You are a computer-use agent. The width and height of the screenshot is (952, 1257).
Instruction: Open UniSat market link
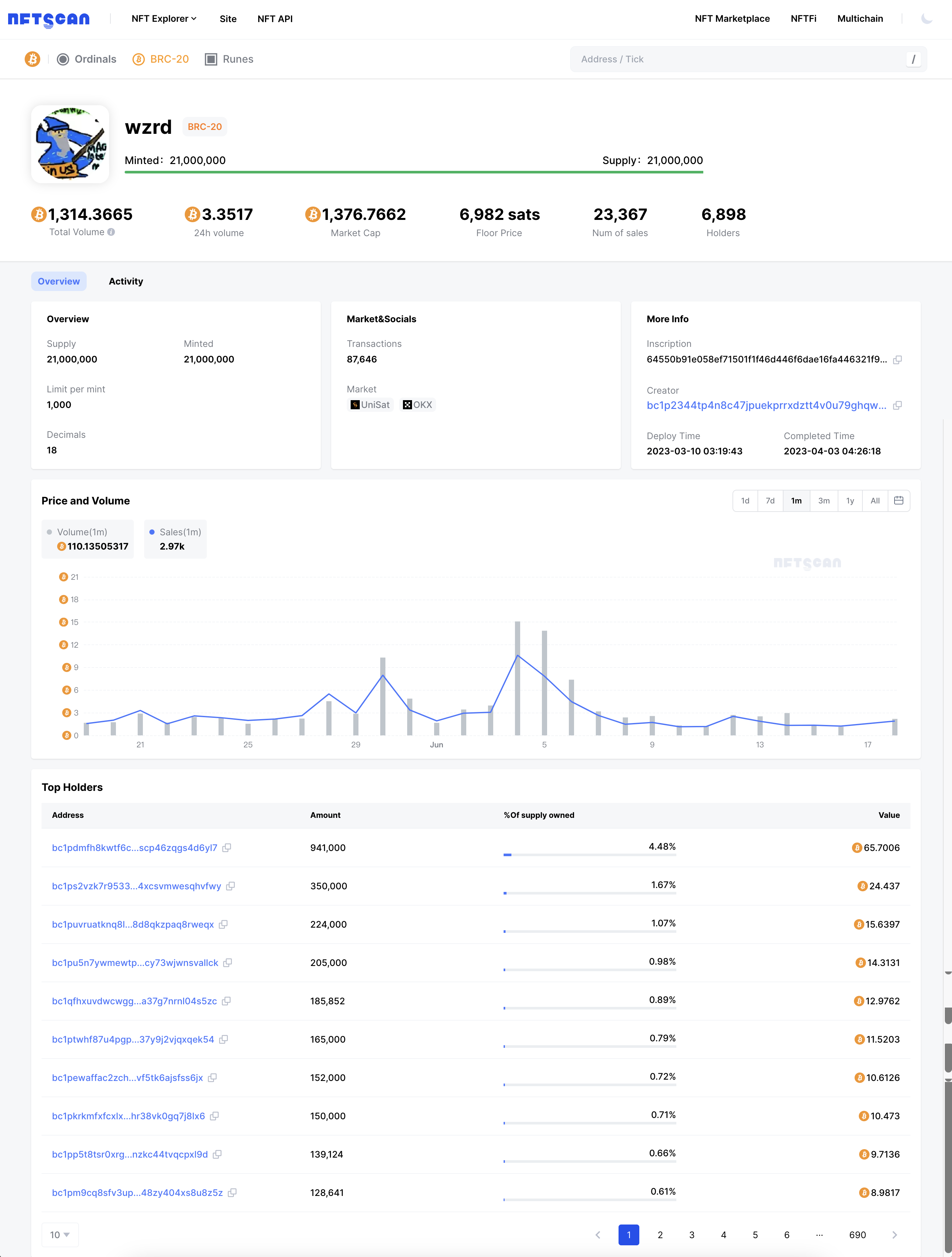(x=370, y=405)
